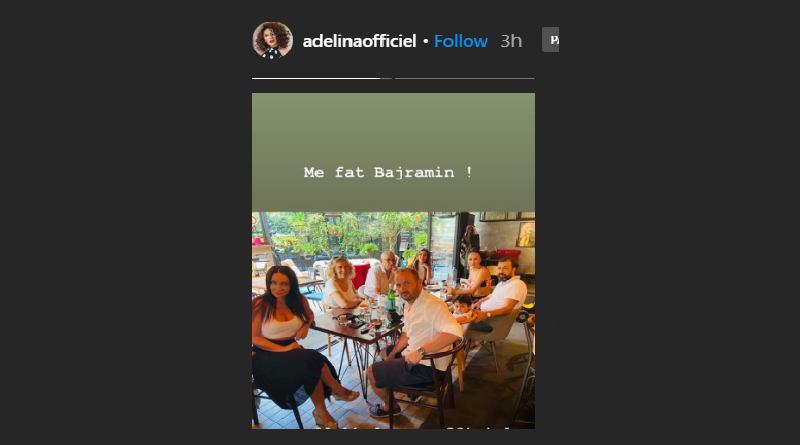Click the framed picture on restaurant wall

pyautogui.click(x=524, y=234)
